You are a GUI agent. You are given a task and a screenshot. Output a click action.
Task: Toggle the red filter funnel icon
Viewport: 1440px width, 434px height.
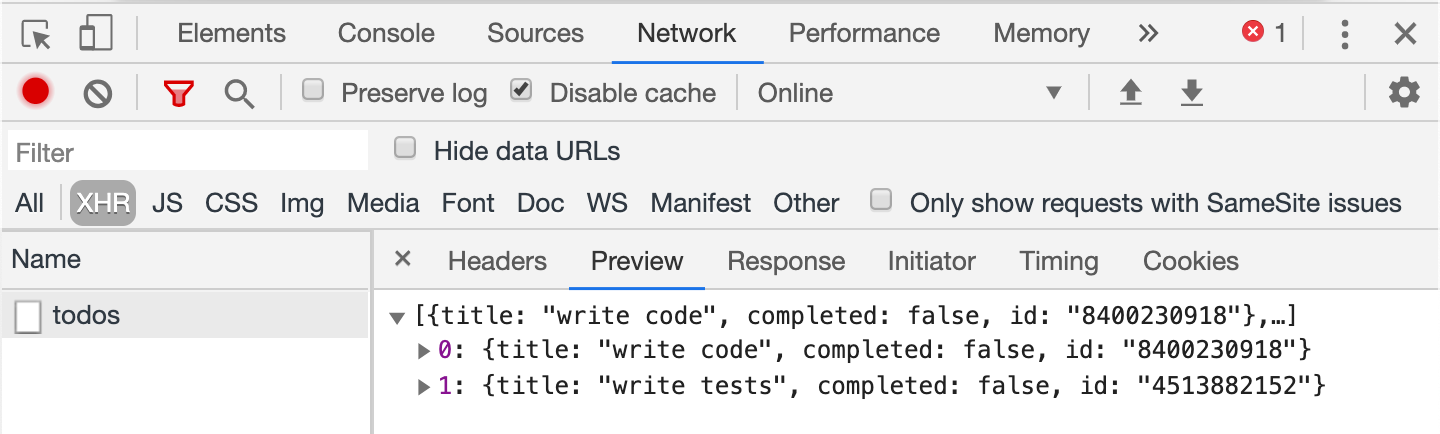coord(178,94)
